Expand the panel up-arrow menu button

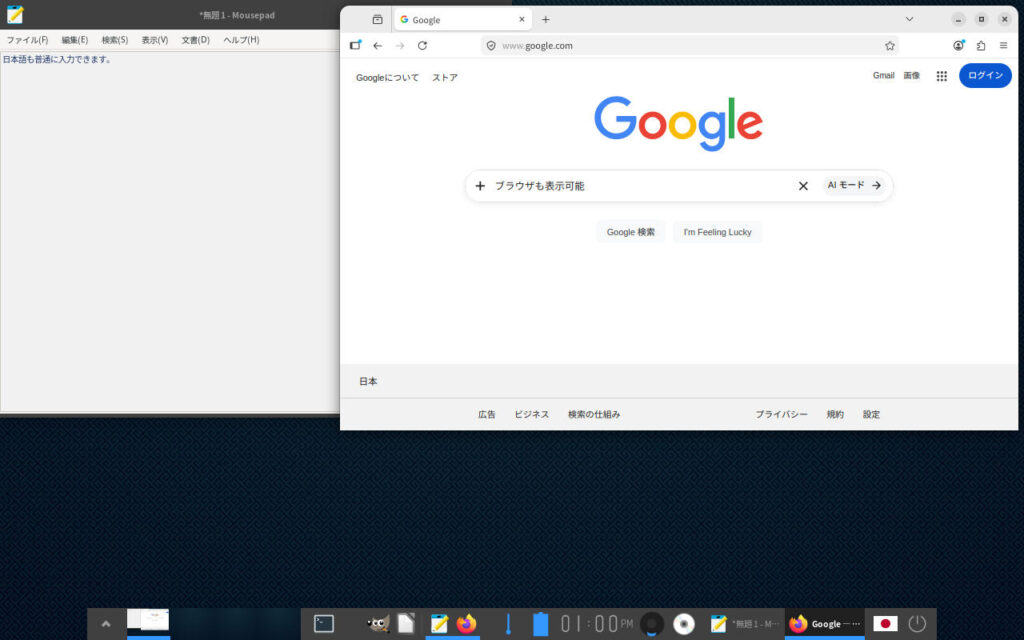106,624
